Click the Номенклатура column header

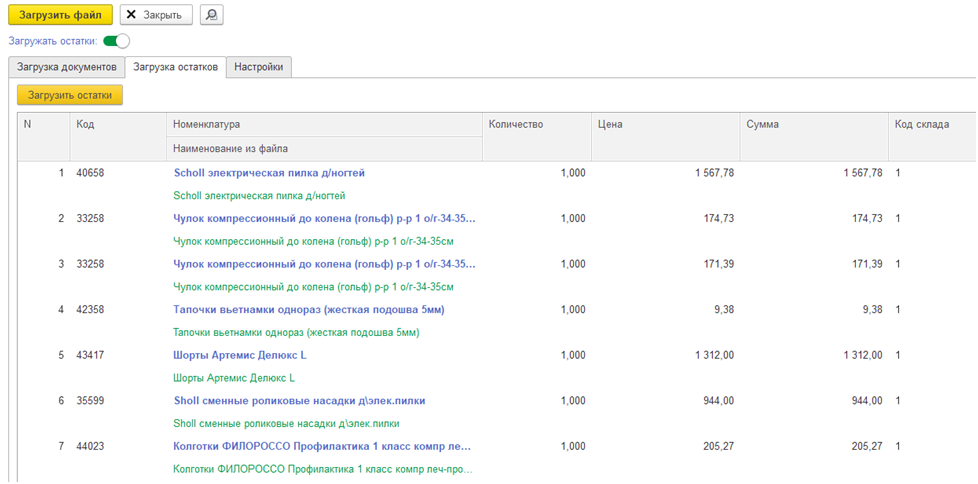pyautogui.click(x=324, y=125)
